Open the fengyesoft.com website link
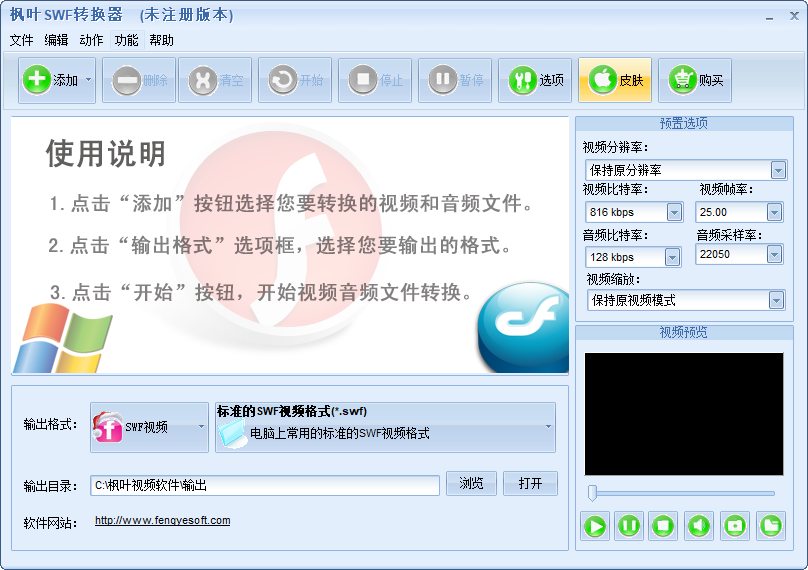Viewport: 808px width, 570px height. tap(162, 521)
